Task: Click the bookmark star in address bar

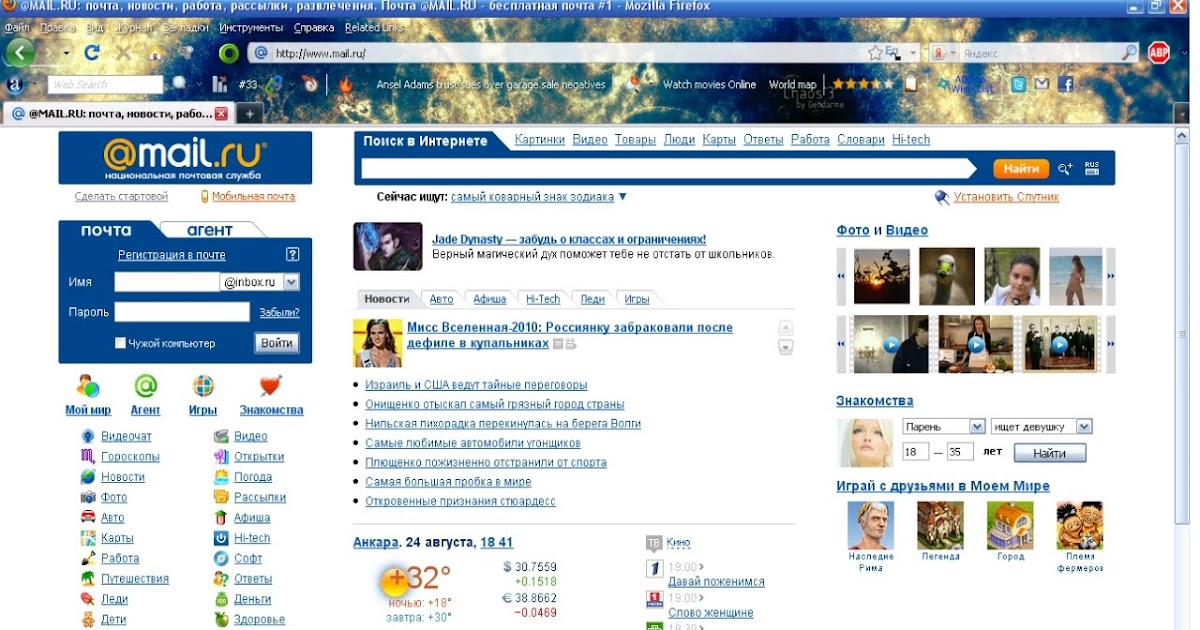Action: click(875, 53)
